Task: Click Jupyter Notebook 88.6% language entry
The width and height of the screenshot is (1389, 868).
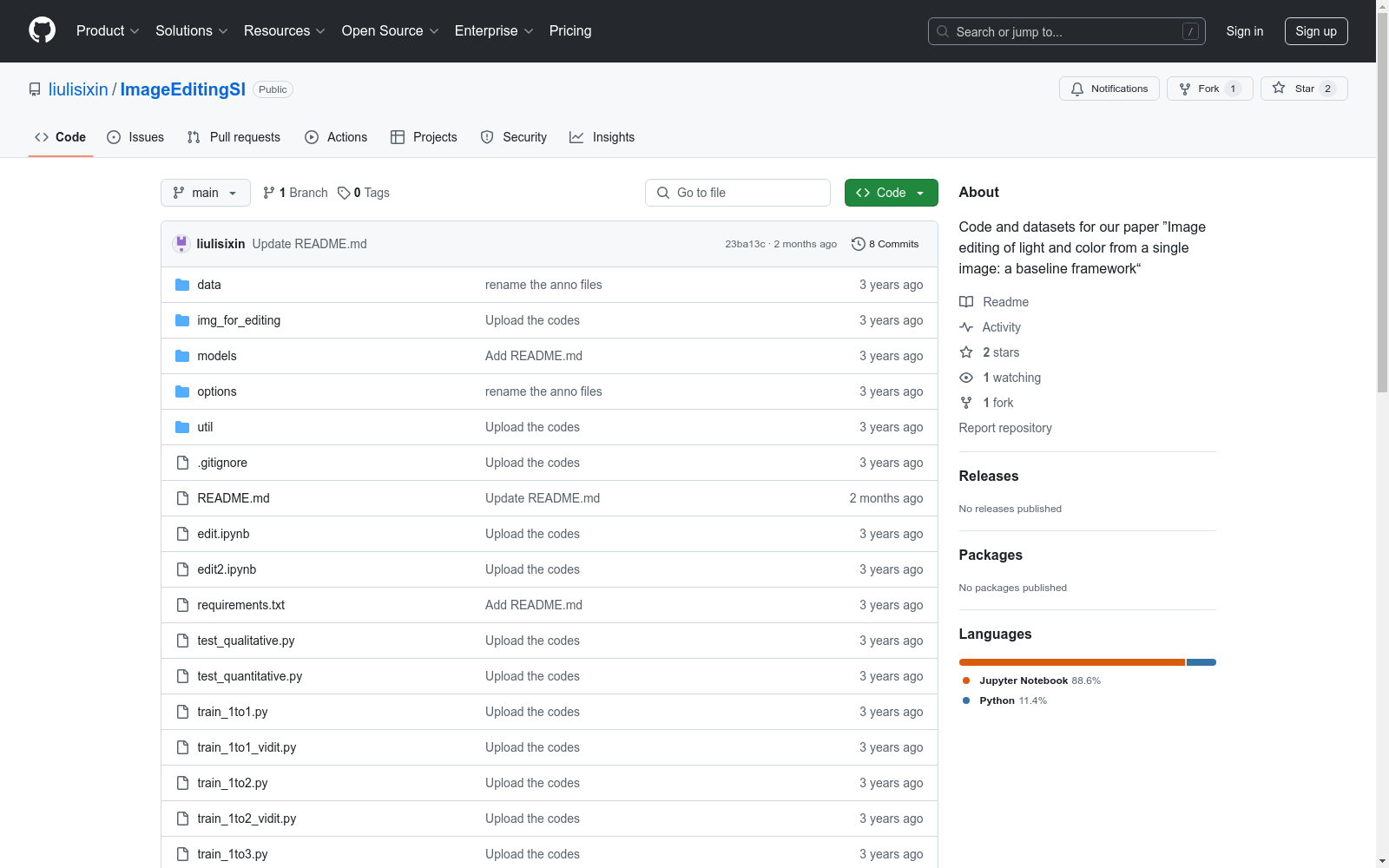Action: 1031,681
